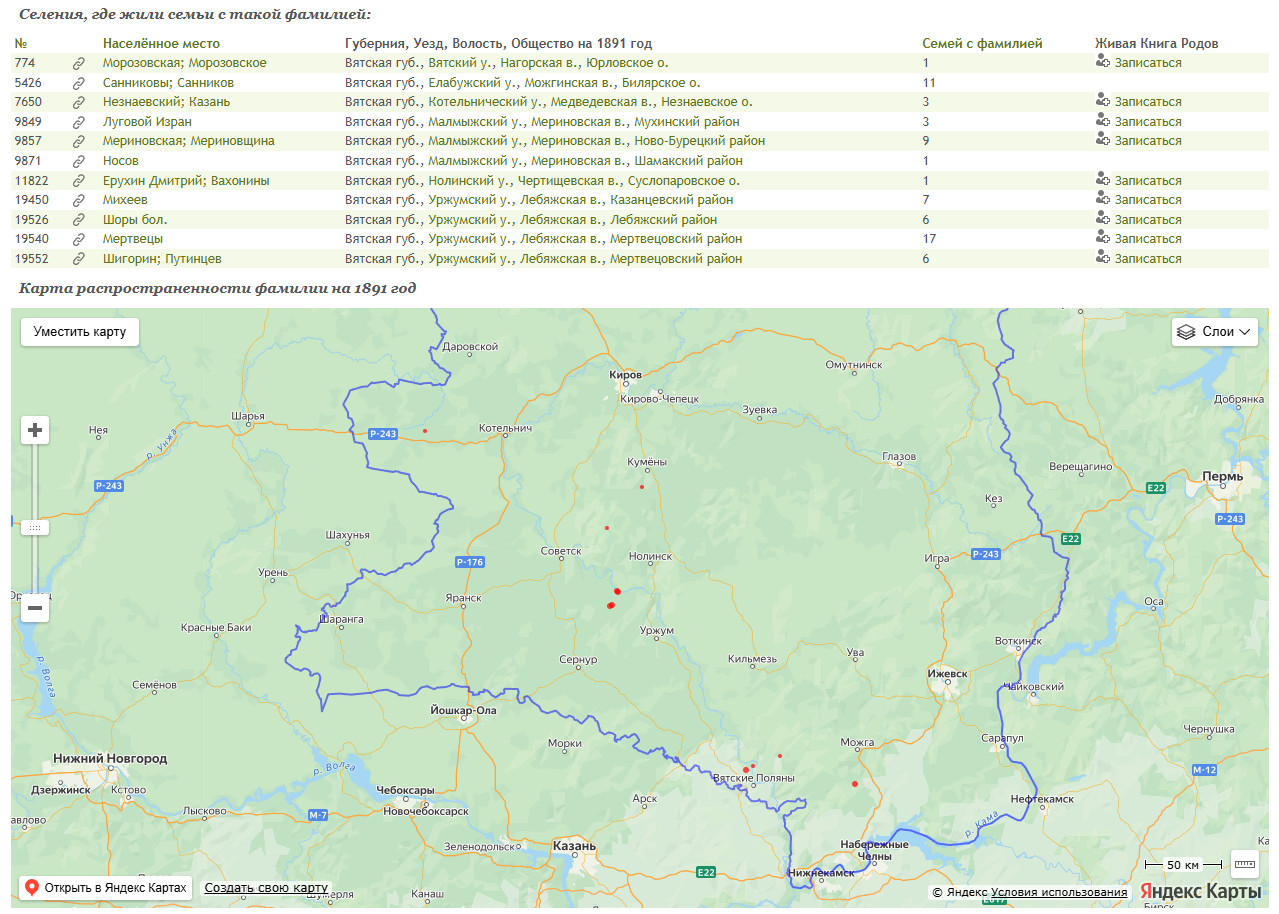Open the ruler distance measuring tool

point(1244,864)
